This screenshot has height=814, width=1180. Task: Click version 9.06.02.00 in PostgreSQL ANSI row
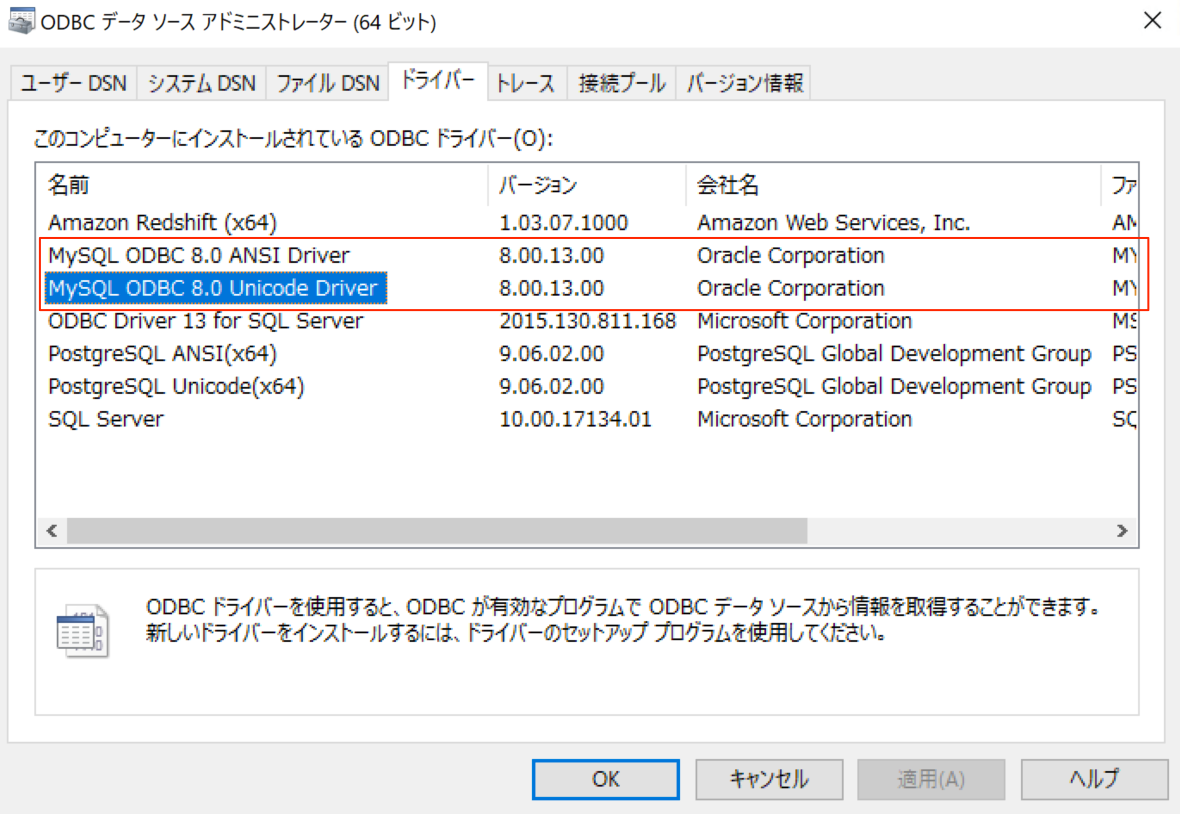[552, 354]
